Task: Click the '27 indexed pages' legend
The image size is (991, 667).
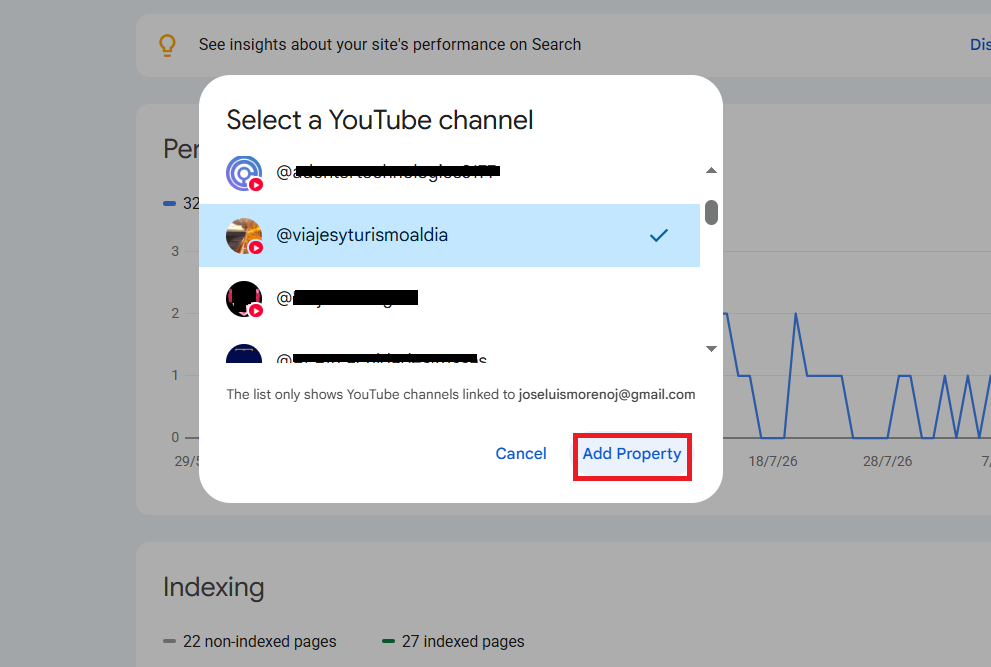Action: [x=453, y=641]
